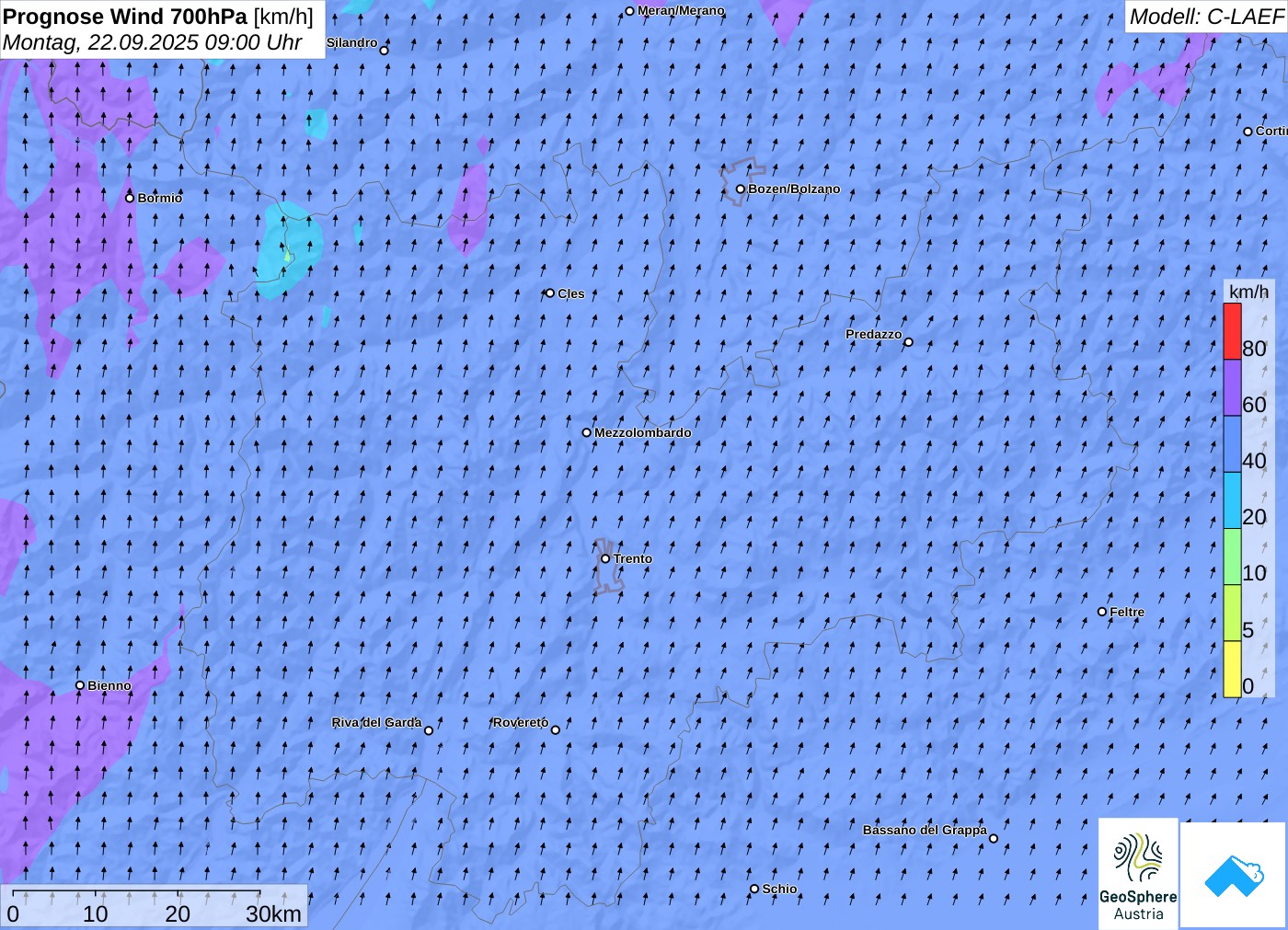Image resolution: width=1288 pixels, height=930 pixels.
Task: Click the 'Trento' city label
Action: [x=633, y=558]
